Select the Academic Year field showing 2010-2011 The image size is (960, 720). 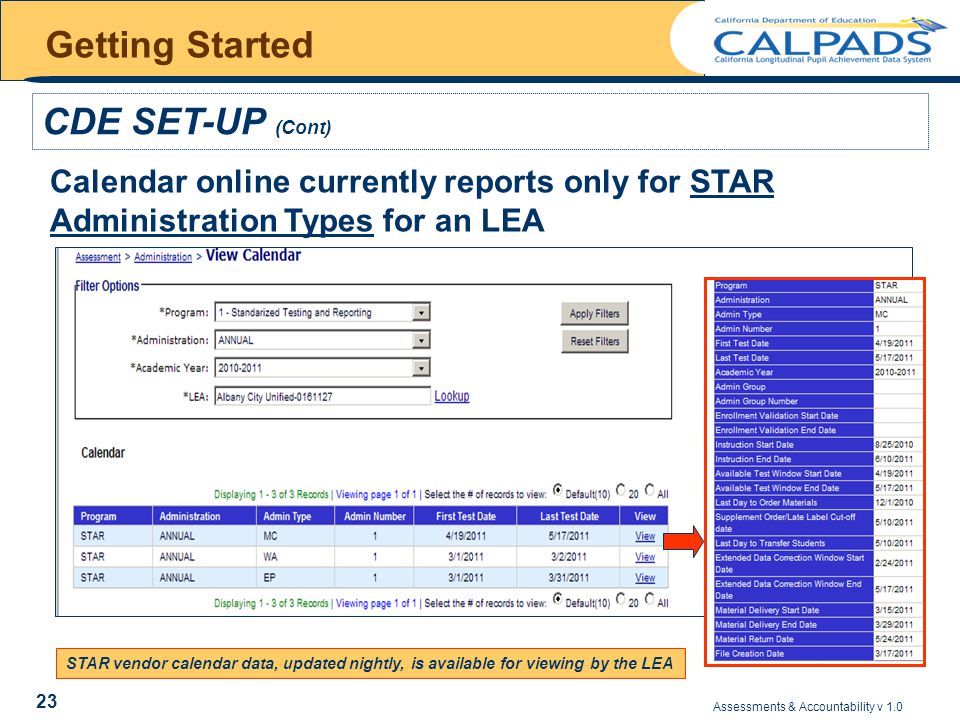tap(323, 368)
